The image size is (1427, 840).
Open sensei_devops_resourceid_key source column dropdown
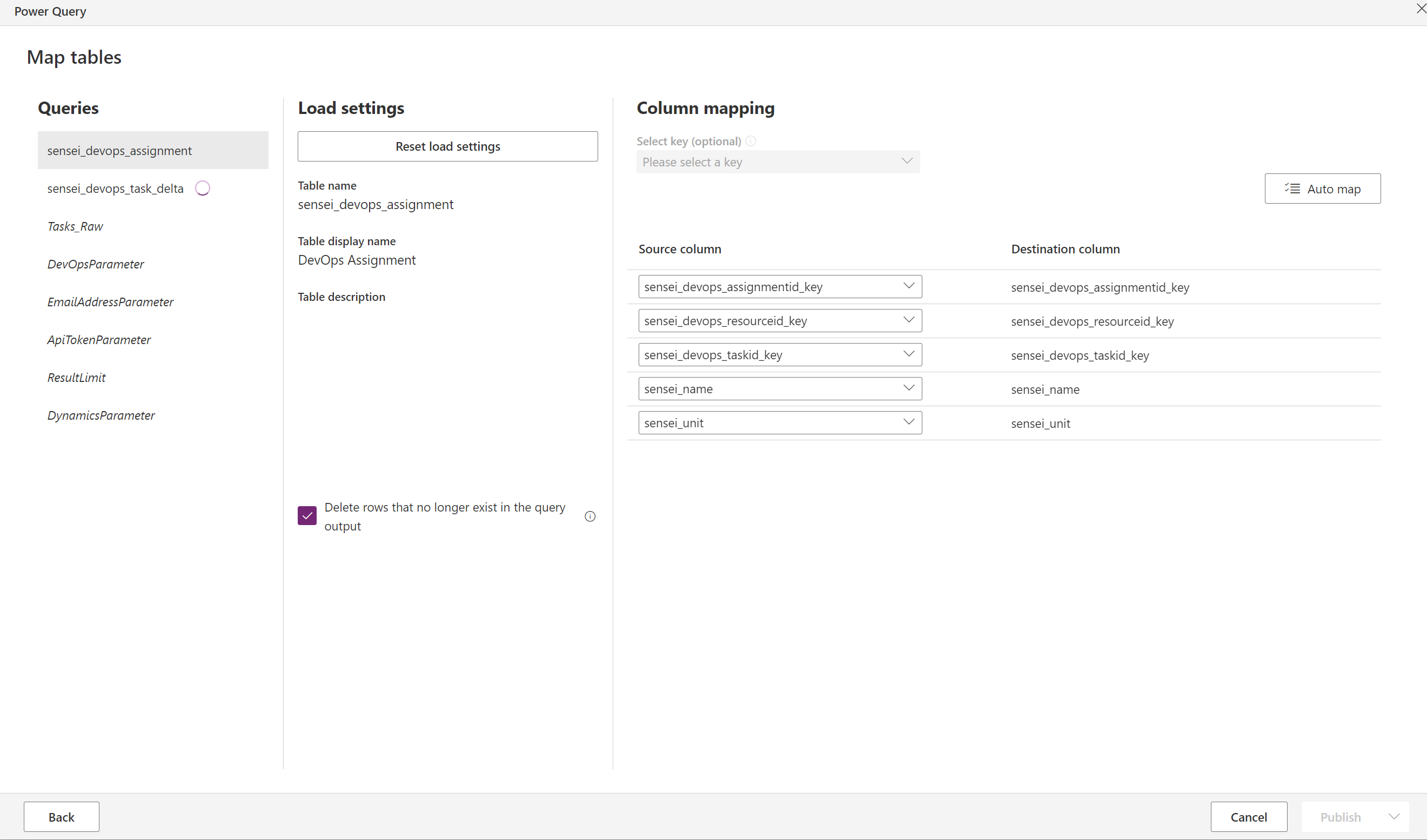[x=780, y=321]
